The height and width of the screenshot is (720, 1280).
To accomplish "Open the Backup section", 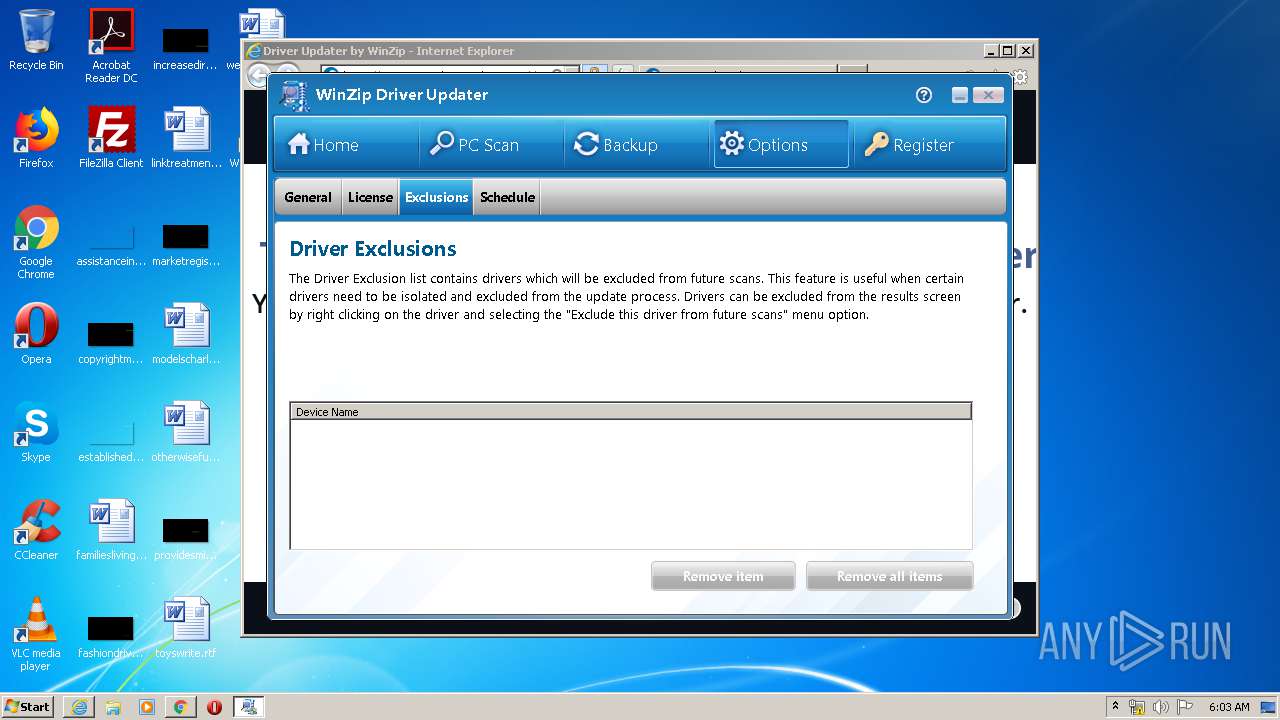I will tap(638, 145).
